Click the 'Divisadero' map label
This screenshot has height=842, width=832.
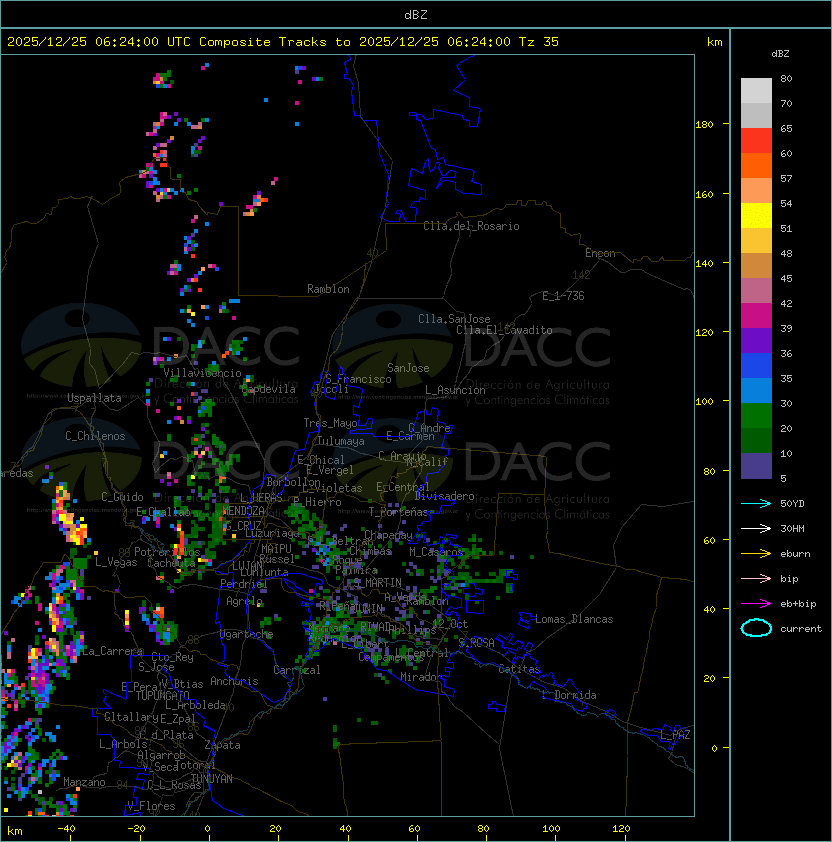(x=445, y=496)
